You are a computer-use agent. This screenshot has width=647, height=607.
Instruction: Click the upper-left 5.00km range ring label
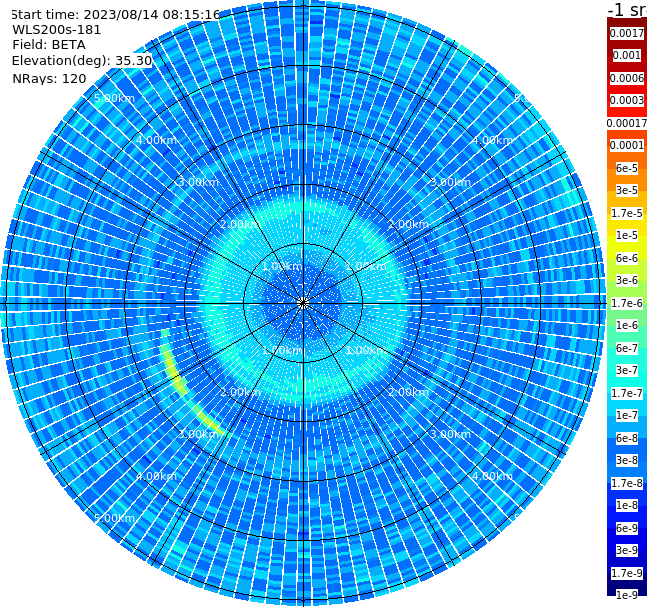coord(114,99)
